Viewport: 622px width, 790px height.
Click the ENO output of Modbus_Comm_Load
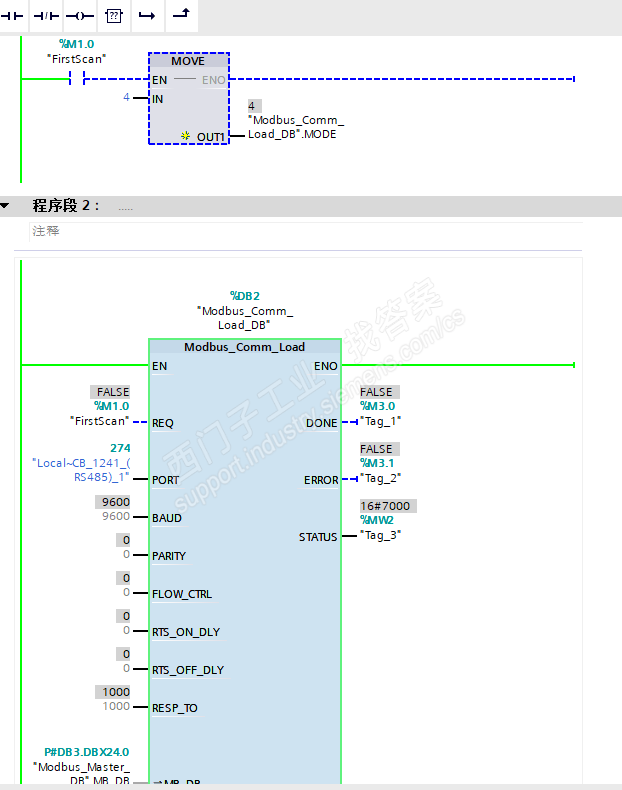tap(325, 366)
